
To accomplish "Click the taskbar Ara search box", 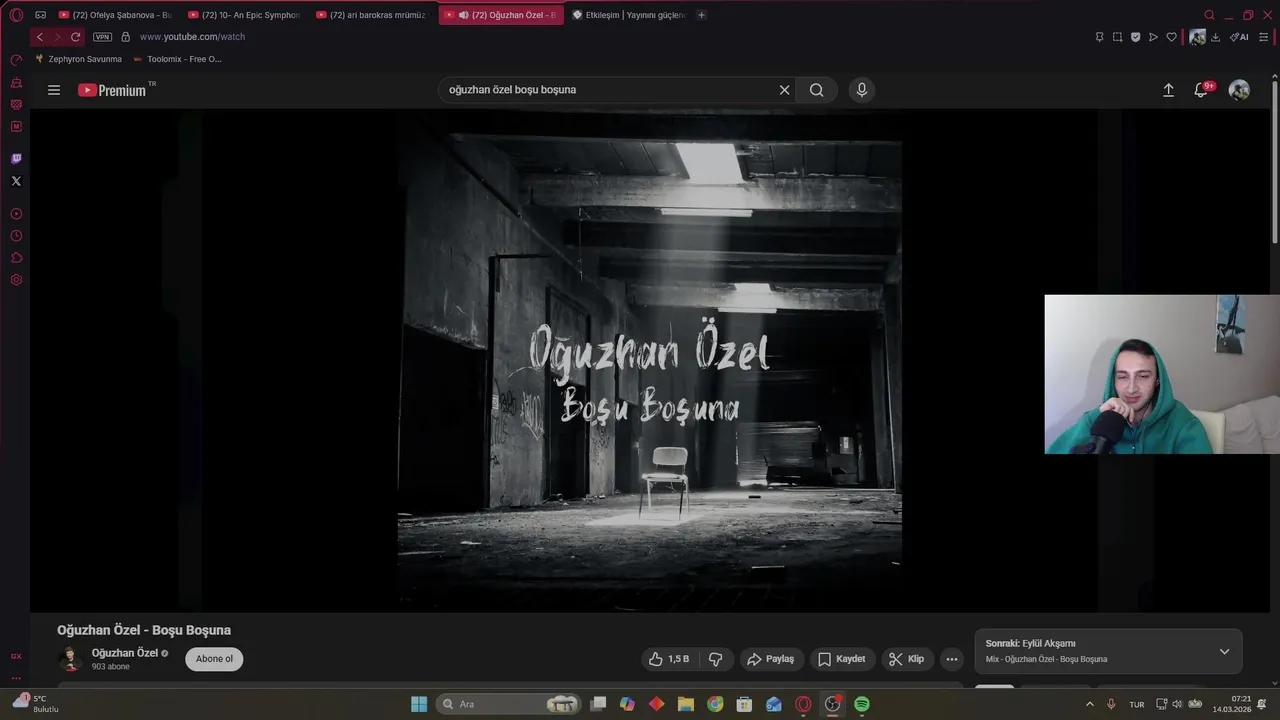I will (x=510, y=704).
